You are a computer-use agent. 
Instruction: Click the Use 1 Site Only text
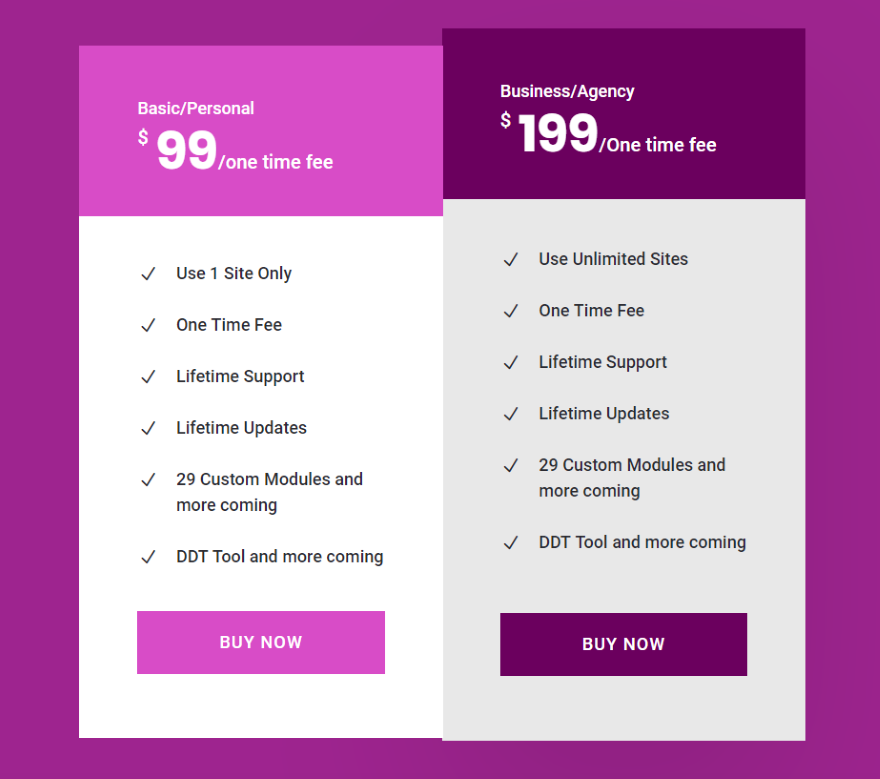(x=234, y=273)
